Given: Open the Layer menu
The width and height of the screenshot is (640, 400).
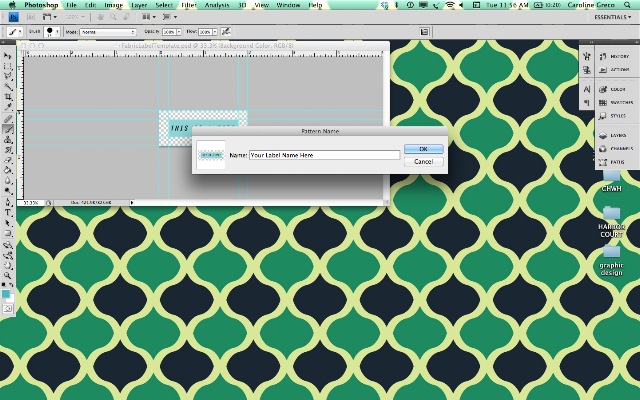Looking at the screenshot, I should [139, 5].
